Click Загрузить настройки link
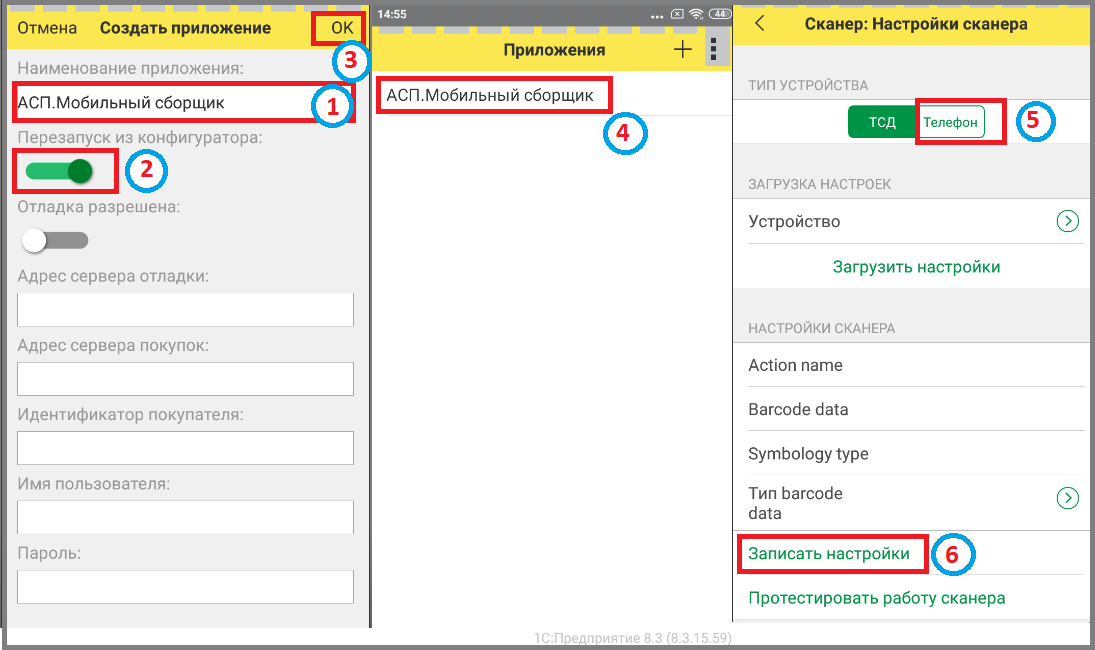 tap(916, 267)
